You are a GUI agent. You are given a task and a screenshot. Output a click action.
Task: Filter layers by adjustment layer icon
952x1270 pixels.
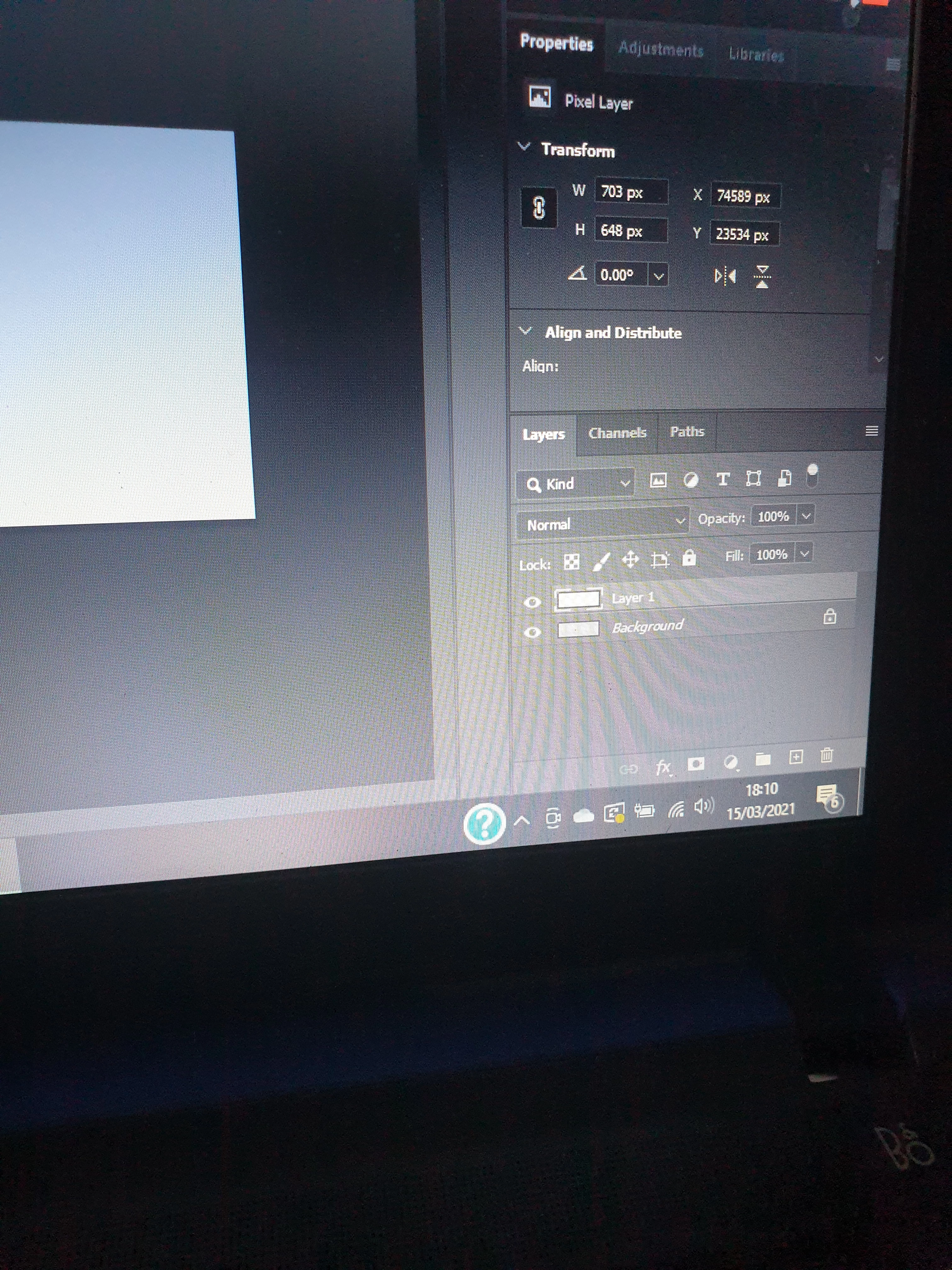(691, 480)
